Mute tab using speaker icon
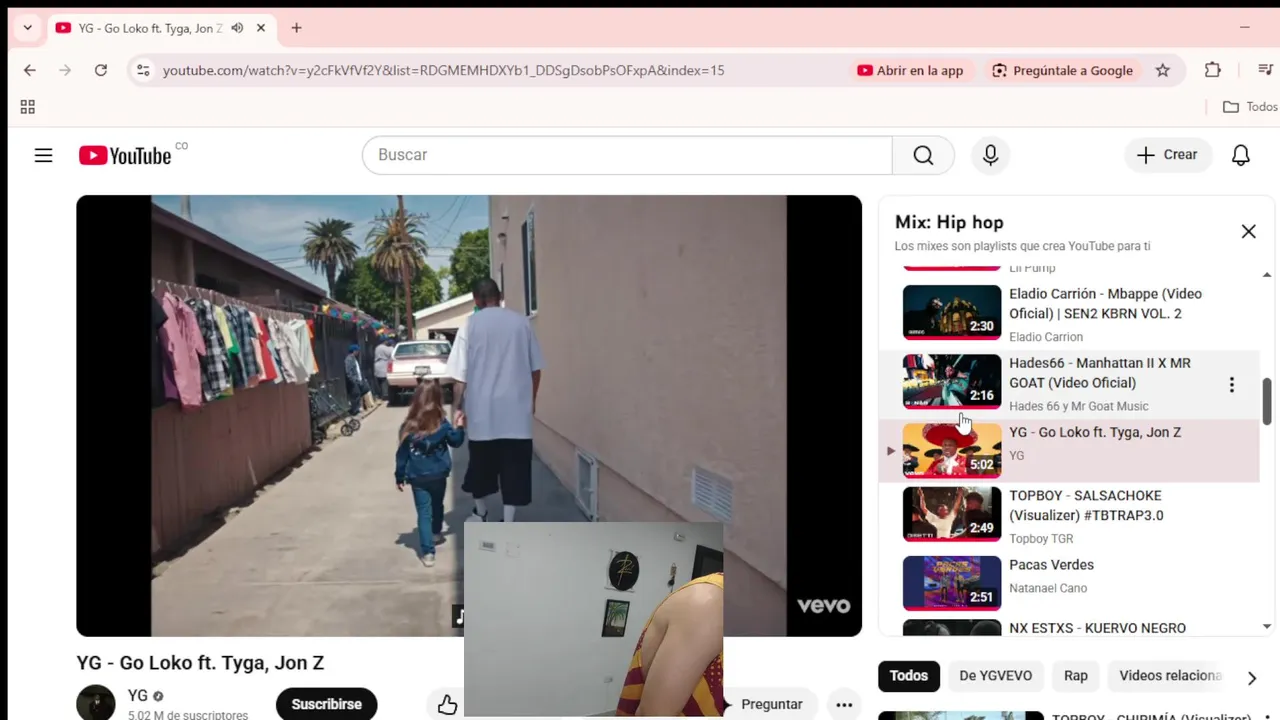 click(x=237, y=28)
